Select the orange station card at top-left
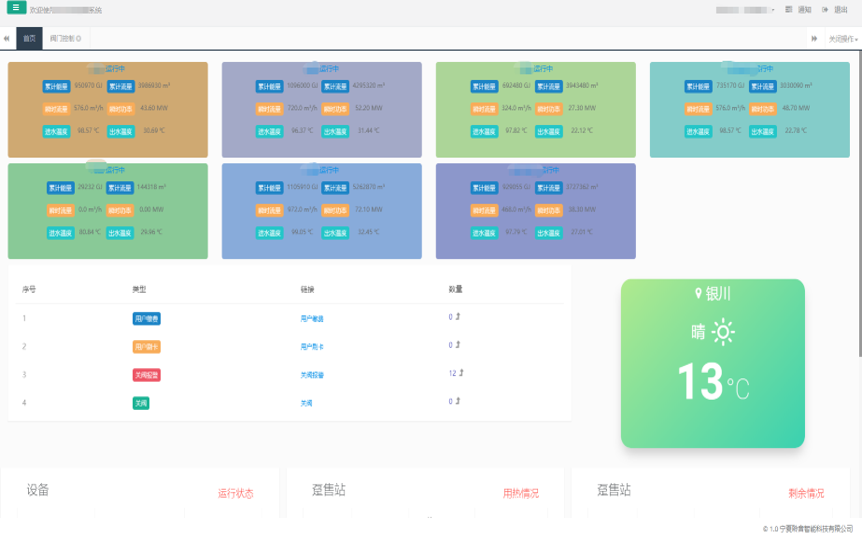862x536 pixels. (107, 109)
